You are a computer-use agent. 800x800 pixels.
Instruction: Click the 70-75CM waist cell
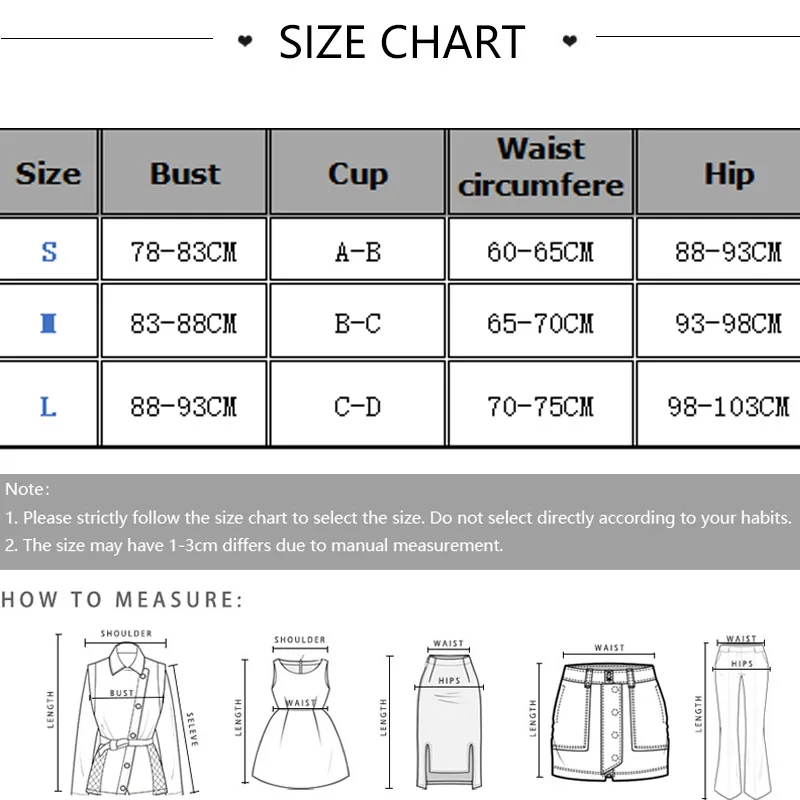point(540,407)
